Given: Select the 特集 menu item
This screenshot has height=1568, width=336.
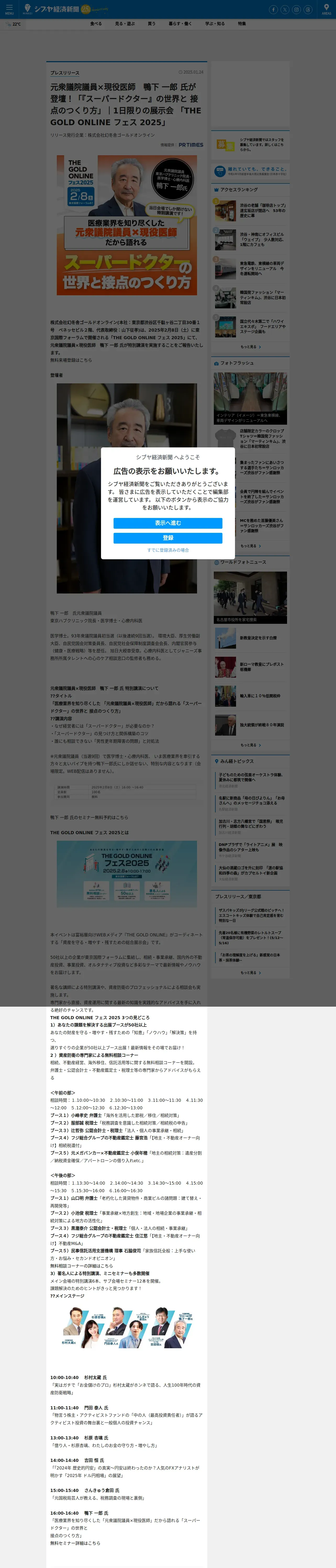Looking at the screenshot, I should 242,24.
